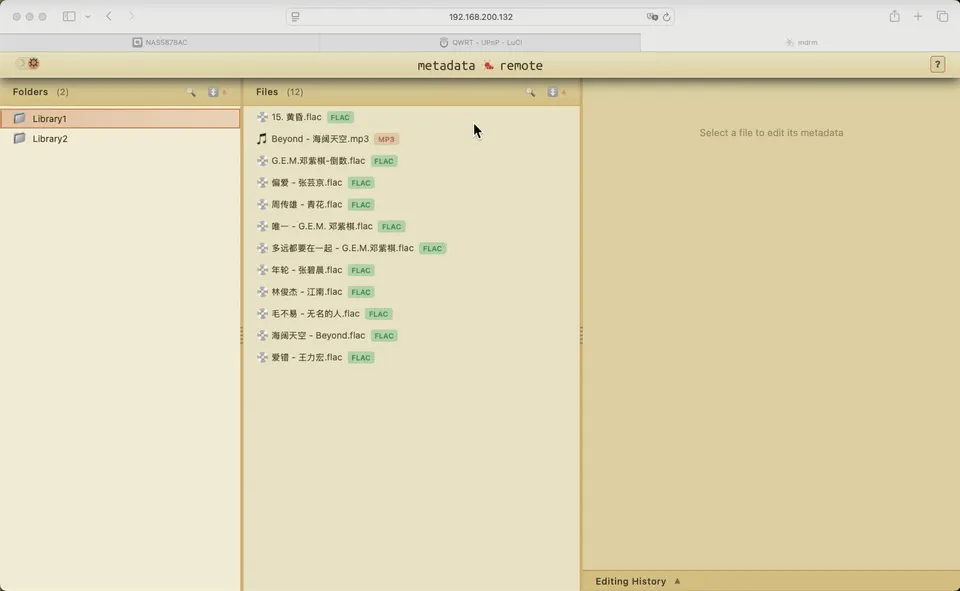Viewport: 960px width, 591px height.
Task: Click Safari's Share icon
Action: coord(894,17)
